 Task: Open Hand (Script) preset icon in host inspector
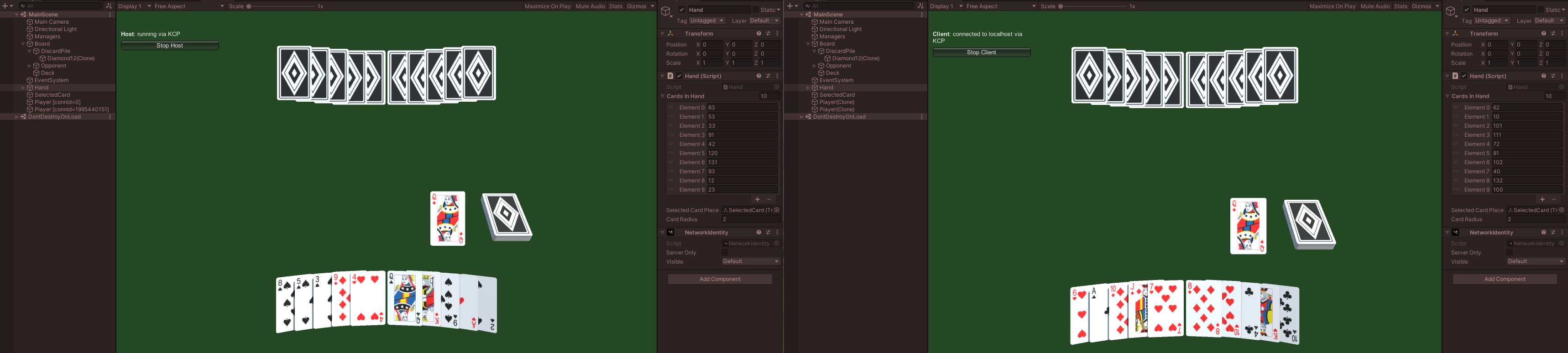[768, 76]
